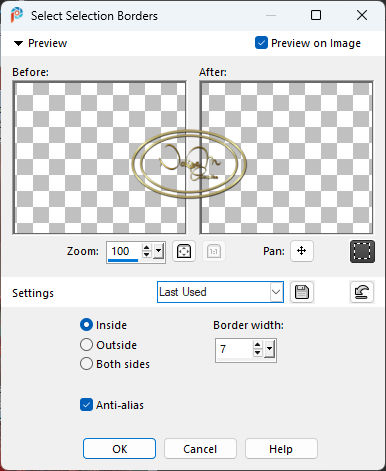Confirm with the OK button
Screen dimensions: 386x471
tap(119, 449)
